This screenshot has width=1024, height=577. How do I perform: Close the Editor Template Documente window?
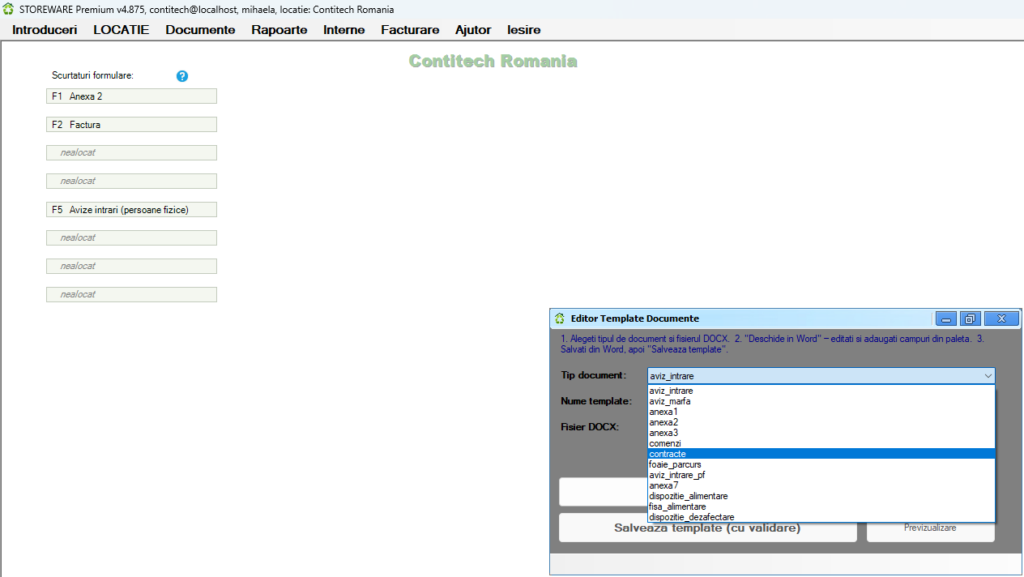pos(1001,319)
